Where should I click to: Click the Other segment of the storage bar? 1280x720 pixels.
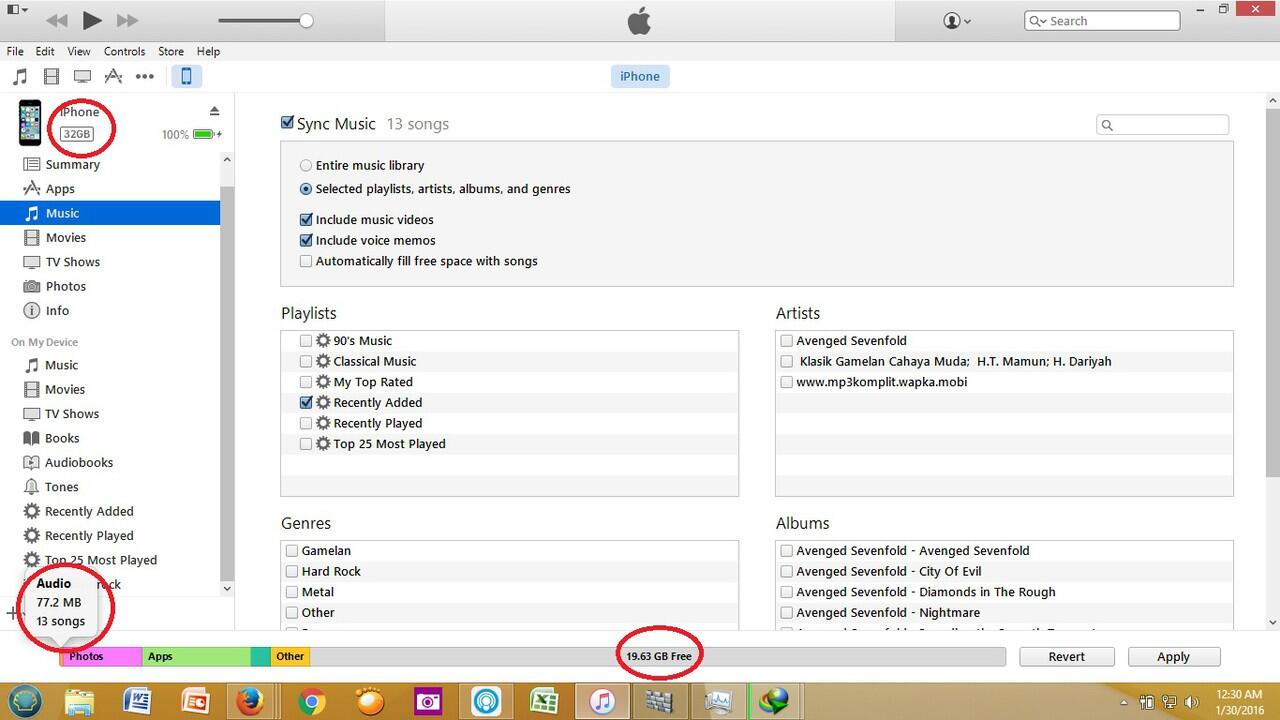tap(290, 656)
